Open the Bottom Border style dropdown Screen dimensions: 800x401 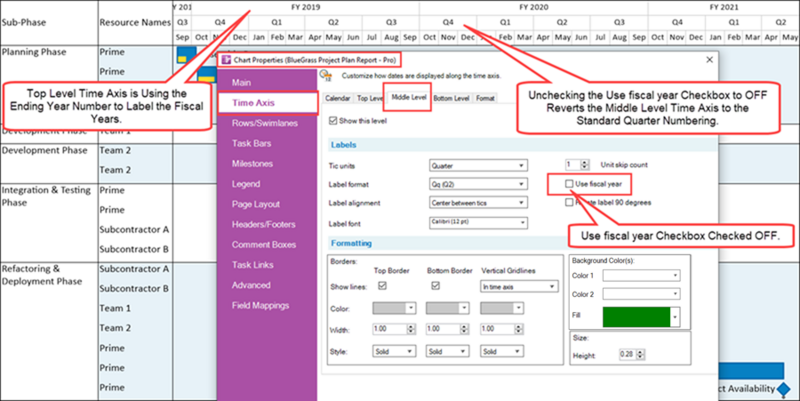(447, 352)
